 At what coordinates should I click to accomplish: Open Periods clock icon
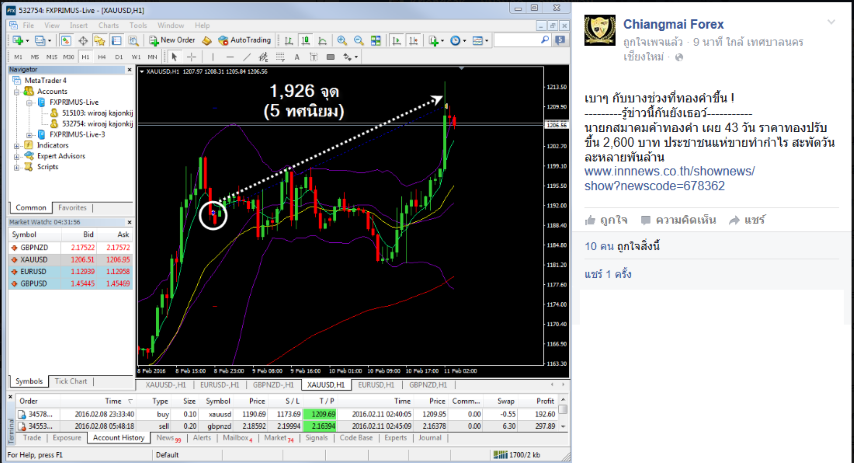coord(457,40)
